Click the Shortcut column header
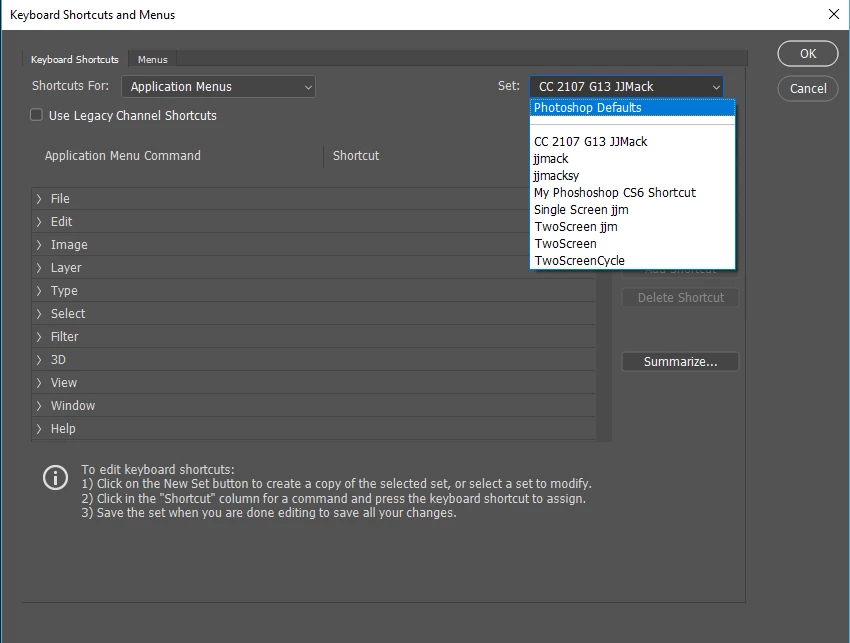Image resolution: width=850 pixels, height=643 pixels. [x=356, y=156]
